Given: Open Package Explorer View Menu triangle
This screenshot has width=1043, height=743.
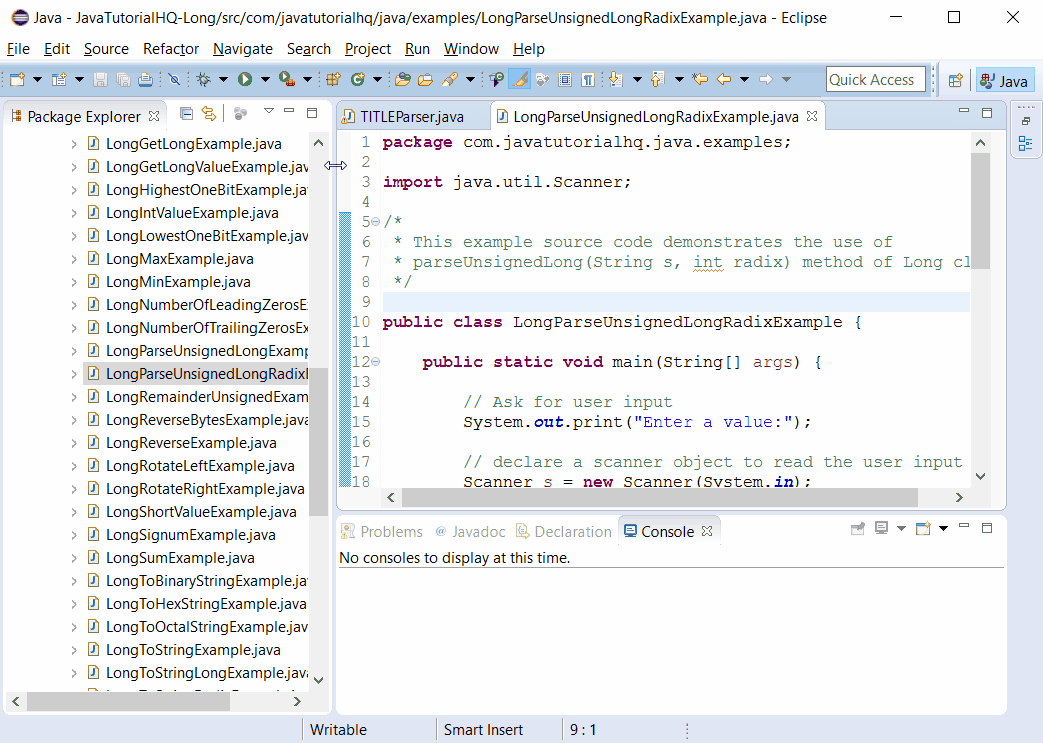Looking at the screenshot, I should coord(269,112).
